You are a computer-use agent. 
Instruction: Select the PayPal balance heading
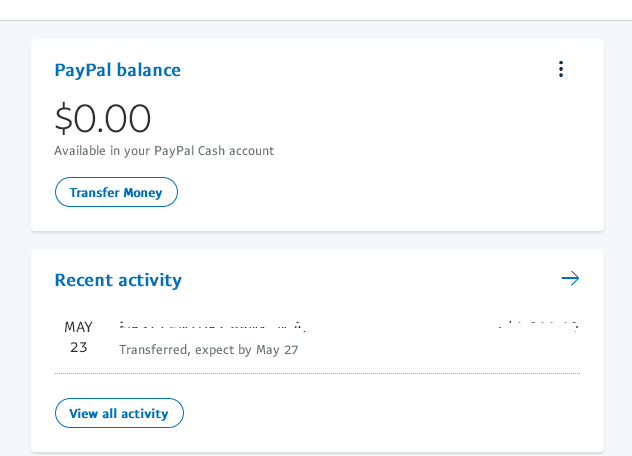pyautogui.click(x=117, y=70)
